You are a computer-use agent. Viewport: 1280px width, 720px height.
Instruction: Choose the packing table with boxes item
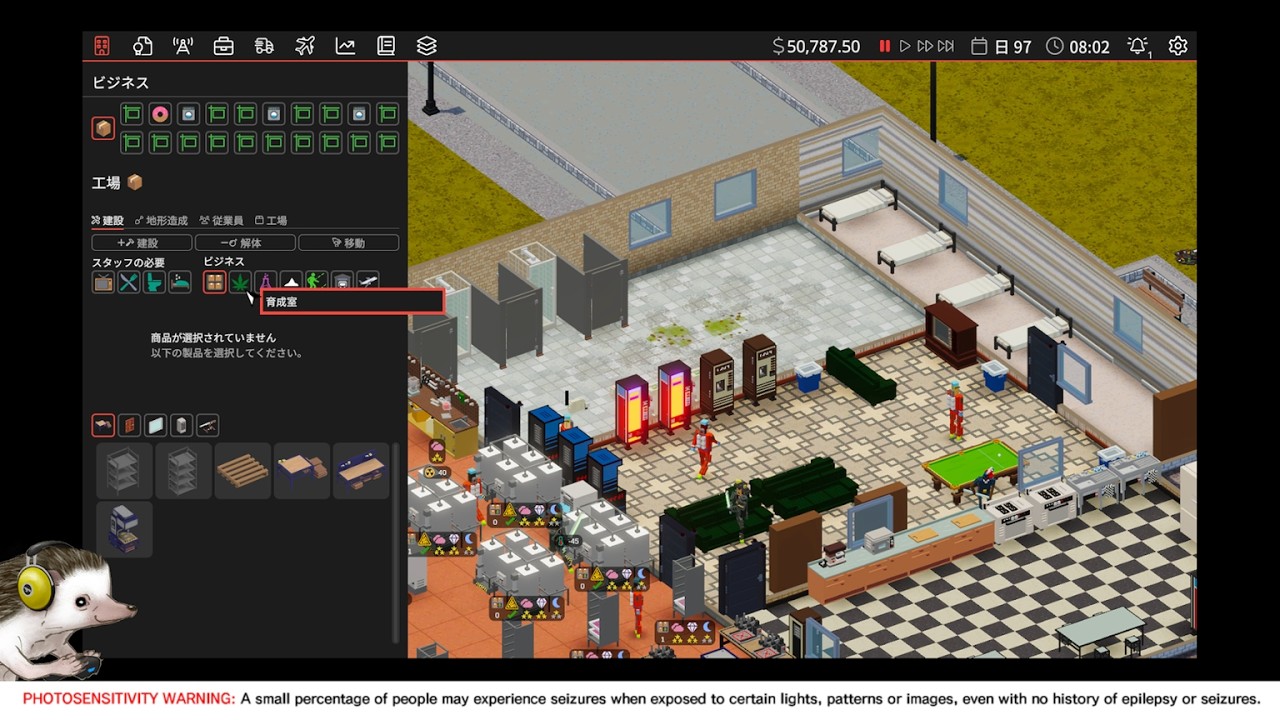tap(302, 471)
